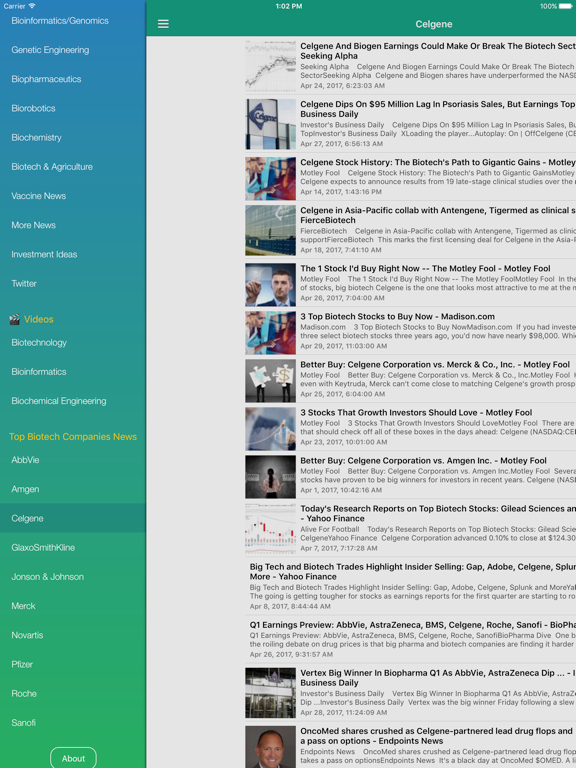This screenshot has height=768, width=576.
Task: Open the hamburger menu icon
Action: click(163, 24)
